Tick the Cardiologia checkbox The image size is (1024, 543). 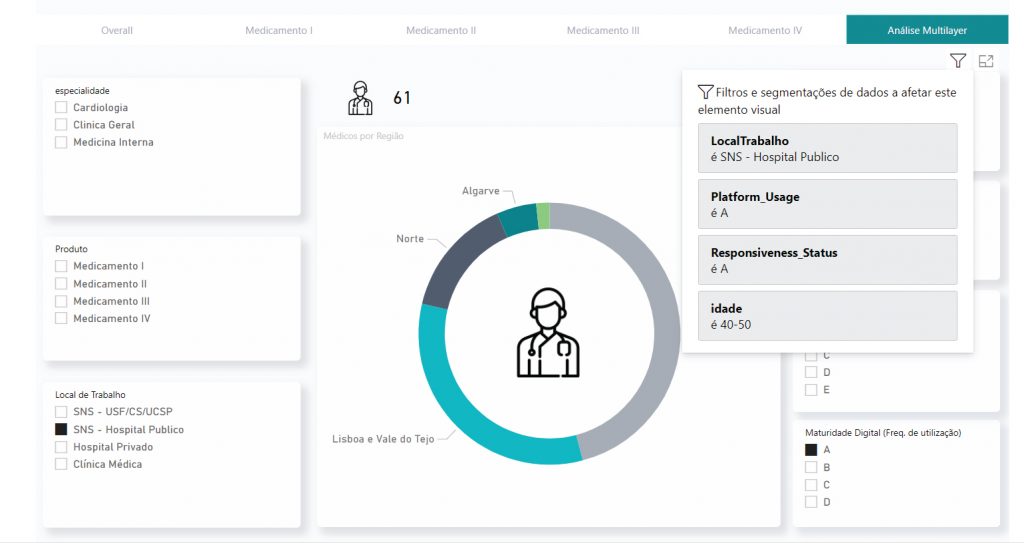click(62, 108)
